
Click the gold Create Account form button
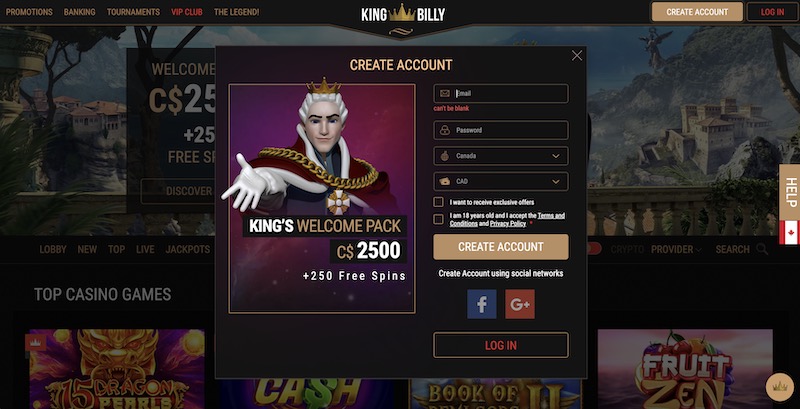point(501,247)
